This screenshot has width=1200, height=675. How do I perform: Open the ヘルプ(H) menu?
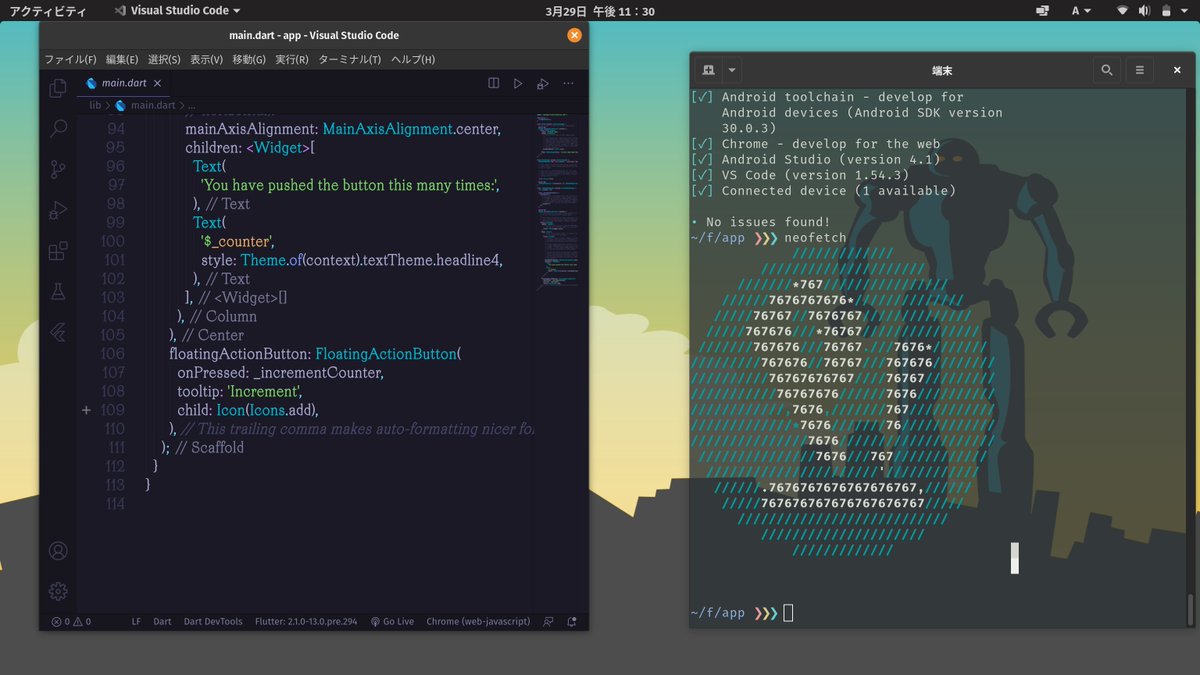click(412, 59)
